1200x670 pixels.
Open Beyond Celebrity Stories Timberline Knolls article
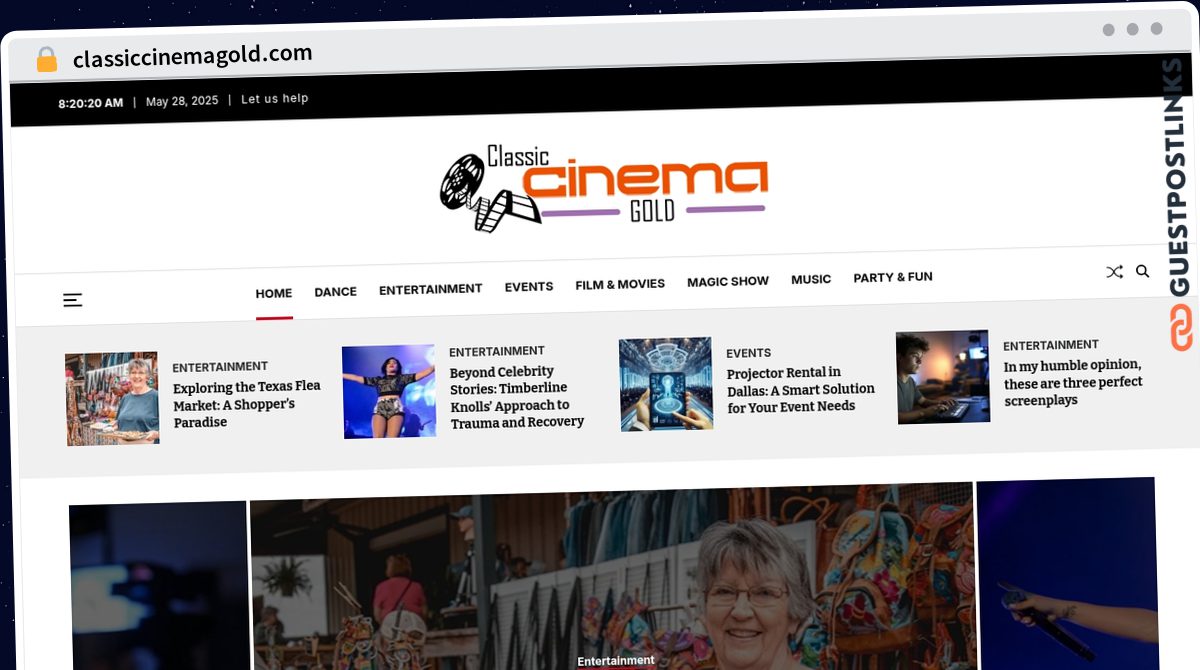517,397
